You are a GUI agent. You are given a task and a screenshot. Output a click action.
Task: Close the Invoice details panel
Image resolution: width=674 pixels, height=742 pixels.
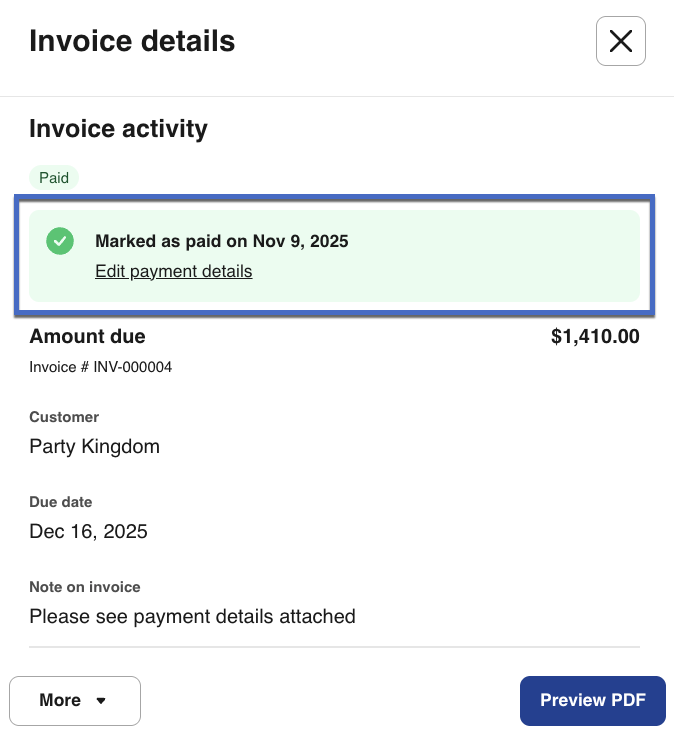tap(620, 41)
